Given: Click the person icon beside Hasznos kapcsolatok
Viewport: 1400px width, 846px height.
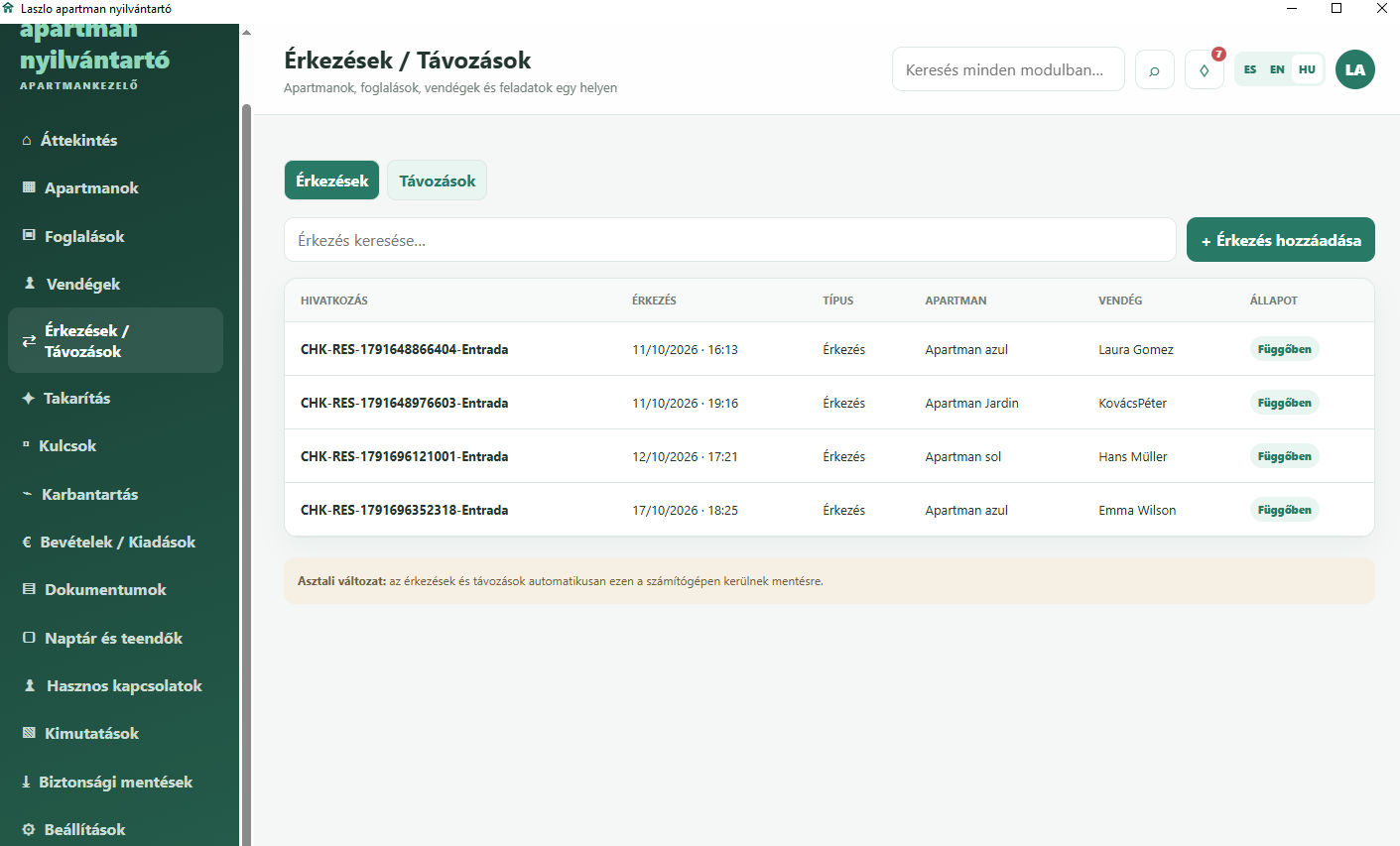Looking at the screenshot, I should (x=30, y=685).
